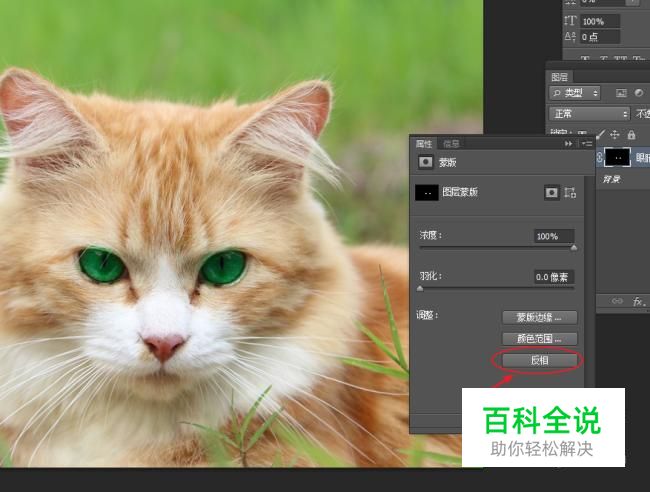Click the 图层蒙版 black mask thumbnail
The width and height of the screenshot is (650, 492).
(x=427, y=193)
